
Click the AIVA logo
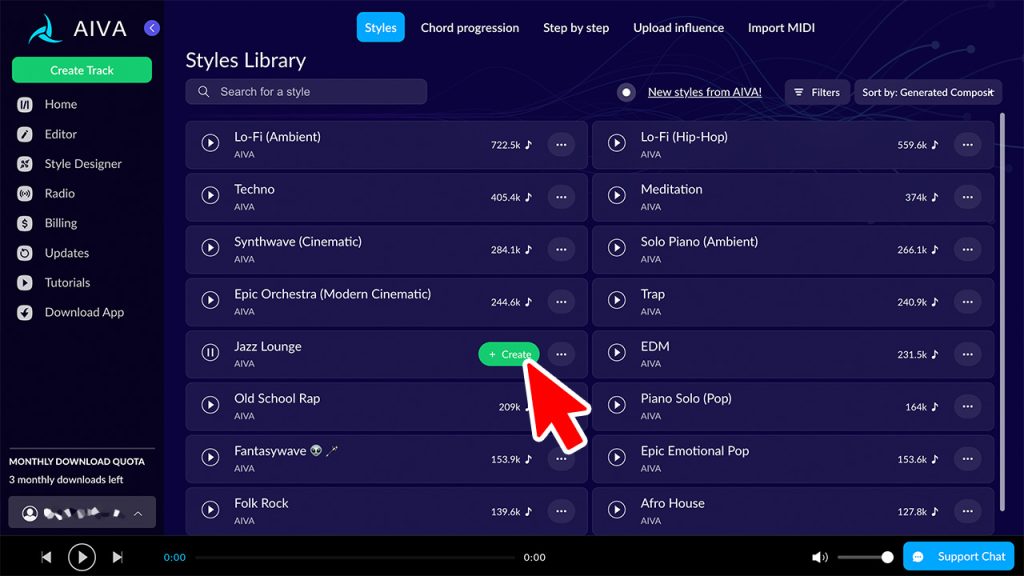click(x=77, y=29)
